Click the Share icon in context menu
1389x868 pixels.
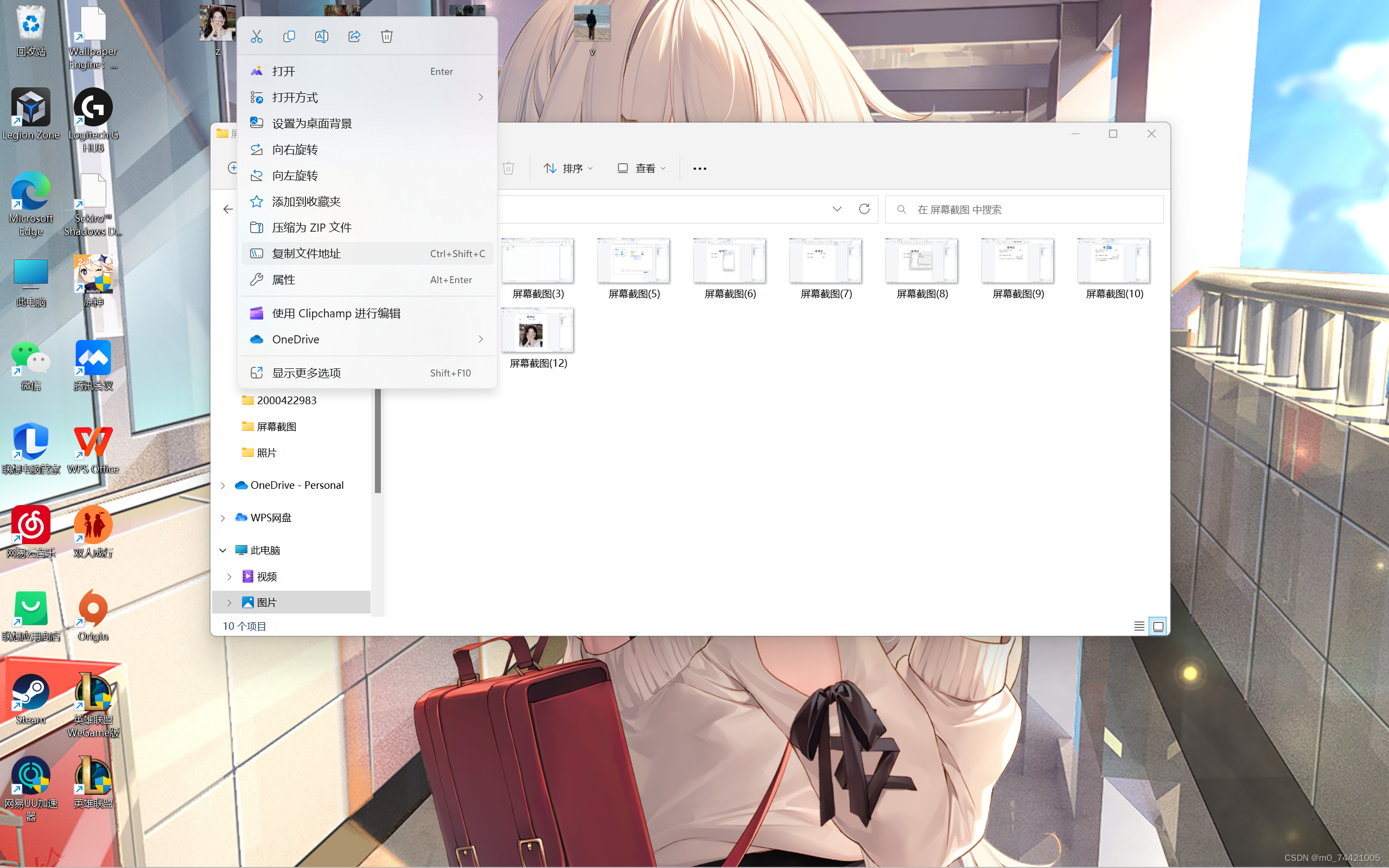[354, 37]
